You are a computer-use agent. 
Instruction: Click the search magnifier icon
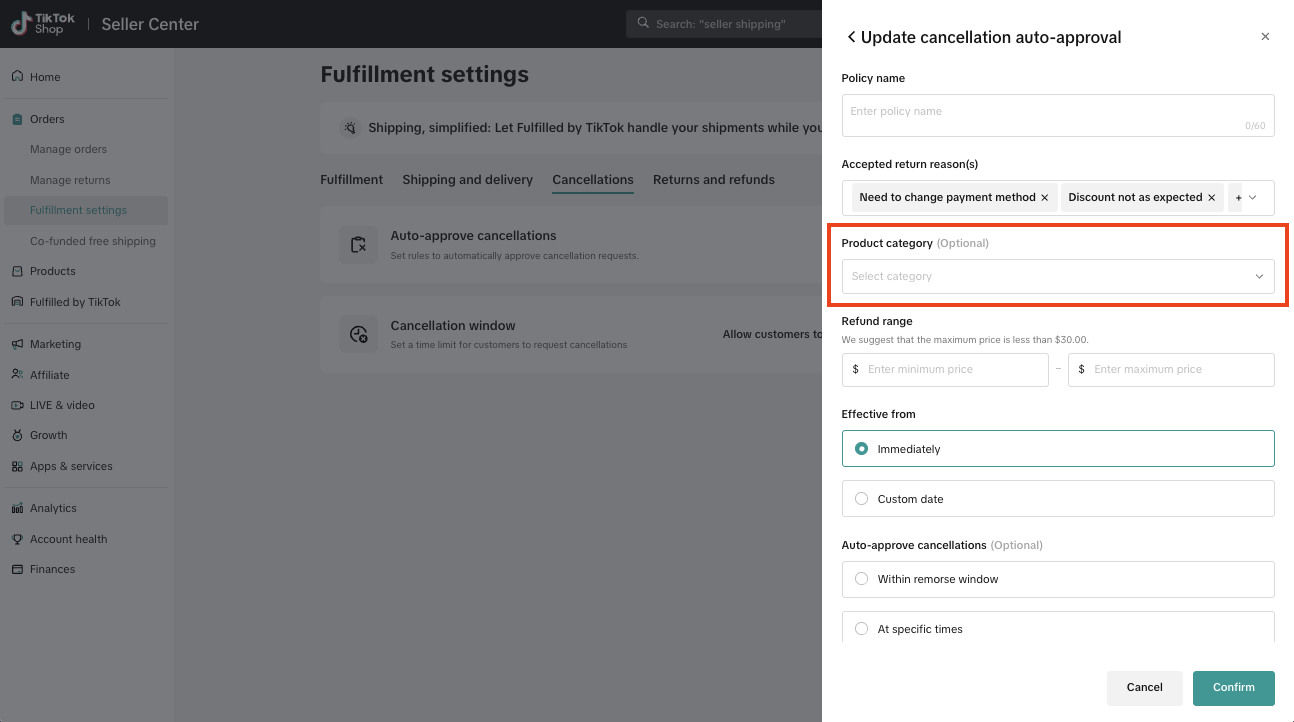(x=643, y=24)
